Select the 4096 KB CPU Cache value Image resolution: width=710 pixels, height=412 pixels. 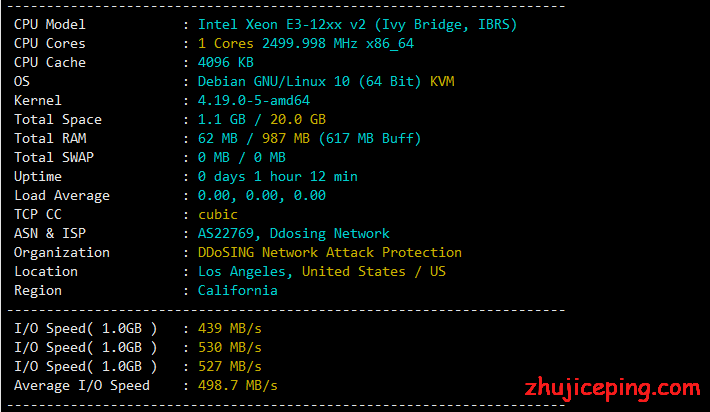pyautogui.click(x=225, y=62)
